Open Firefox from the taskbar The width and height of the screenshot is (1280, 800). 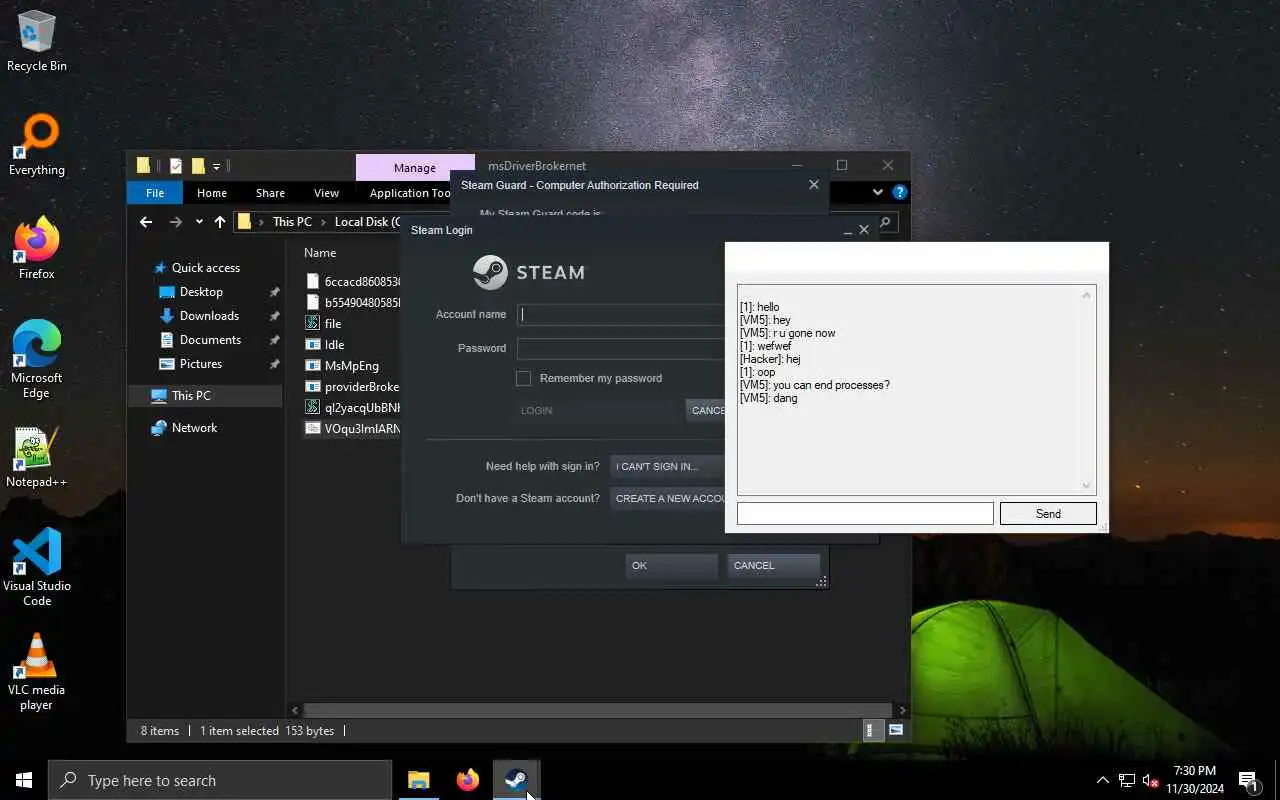click(468, 780)
